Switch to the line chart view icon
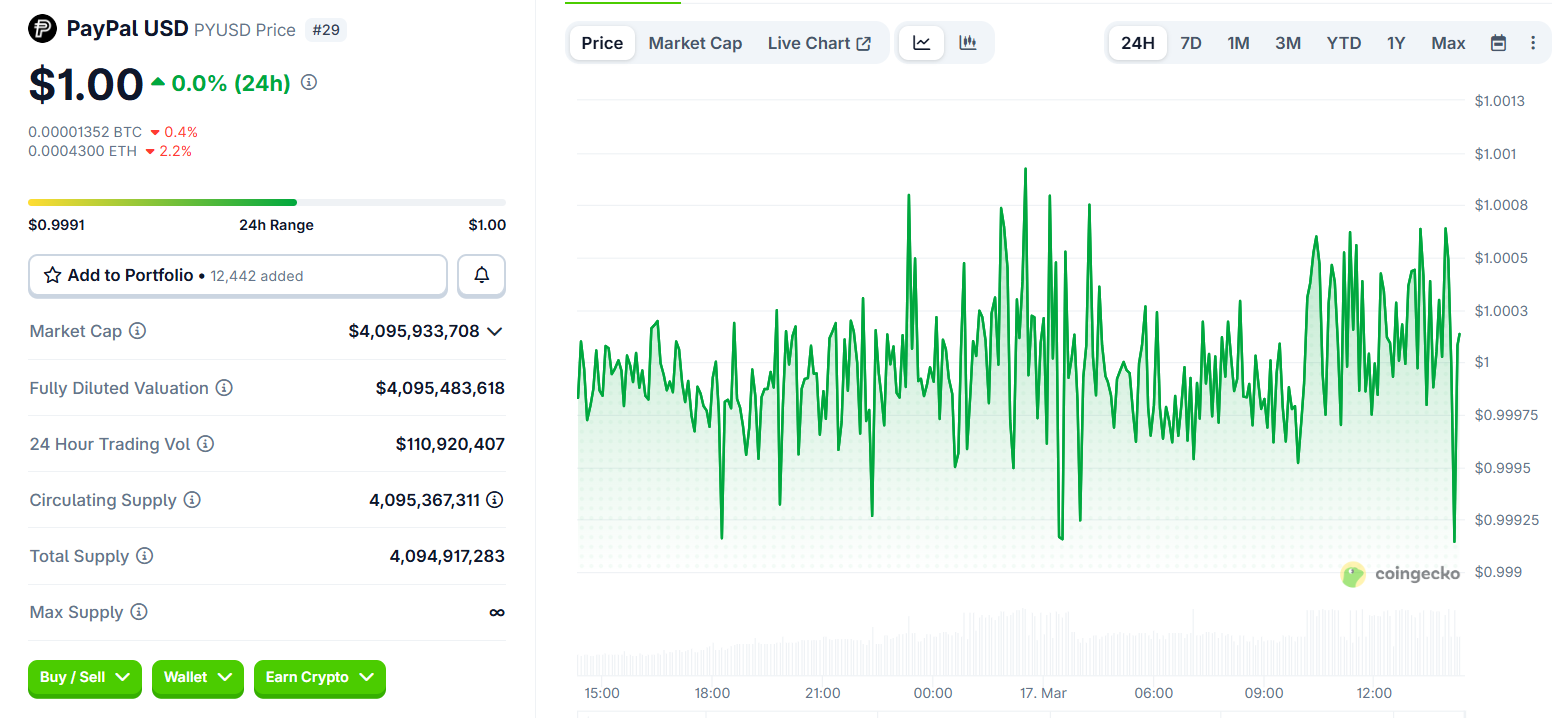 pyautogui.click(x=921, y=43)
